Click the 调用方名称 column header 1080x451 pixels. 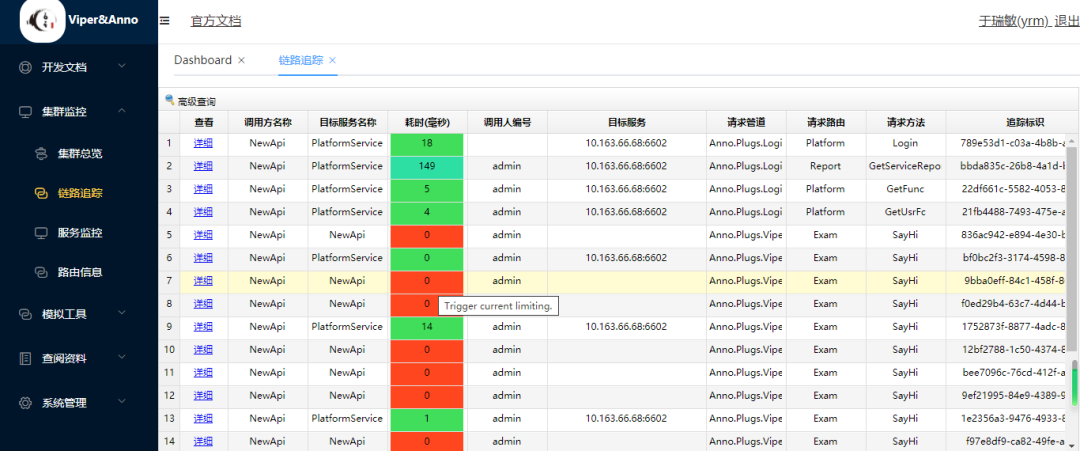tap(268, 123)
